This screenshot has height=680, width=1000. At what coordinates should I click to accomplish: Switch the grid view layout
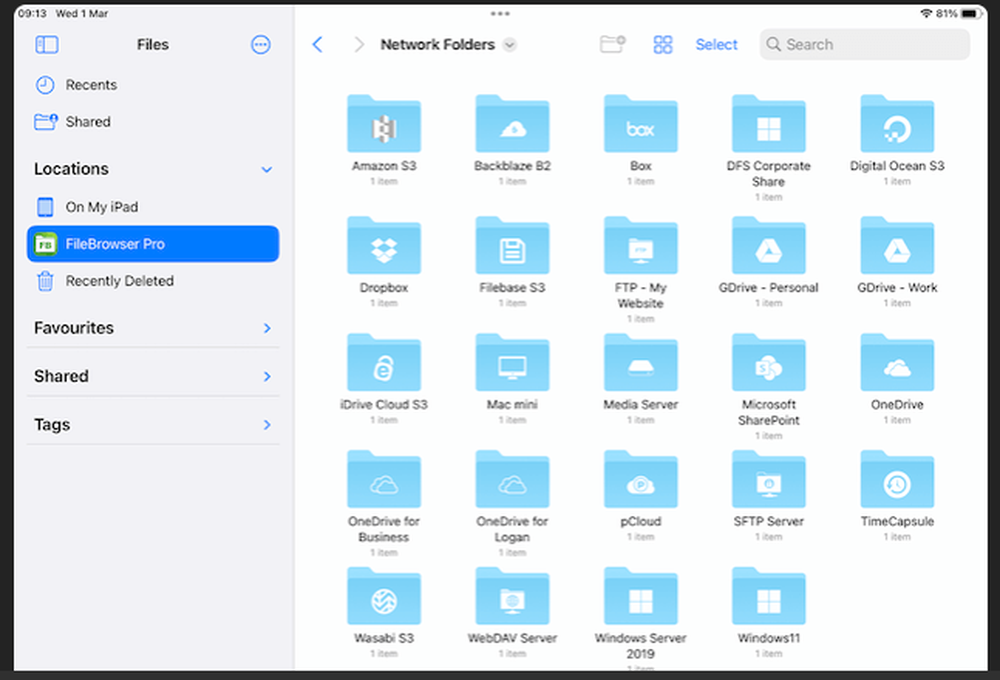pos(663,45)
